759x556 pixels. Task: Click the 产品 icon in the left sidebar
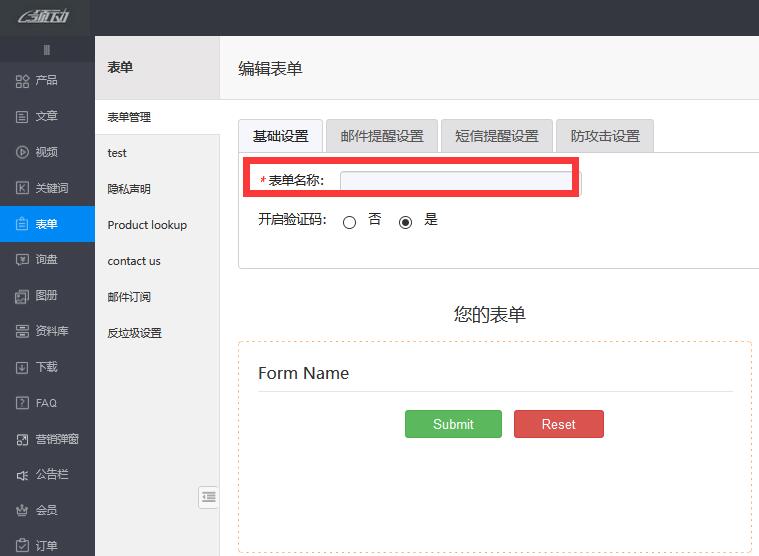(22, 81)
